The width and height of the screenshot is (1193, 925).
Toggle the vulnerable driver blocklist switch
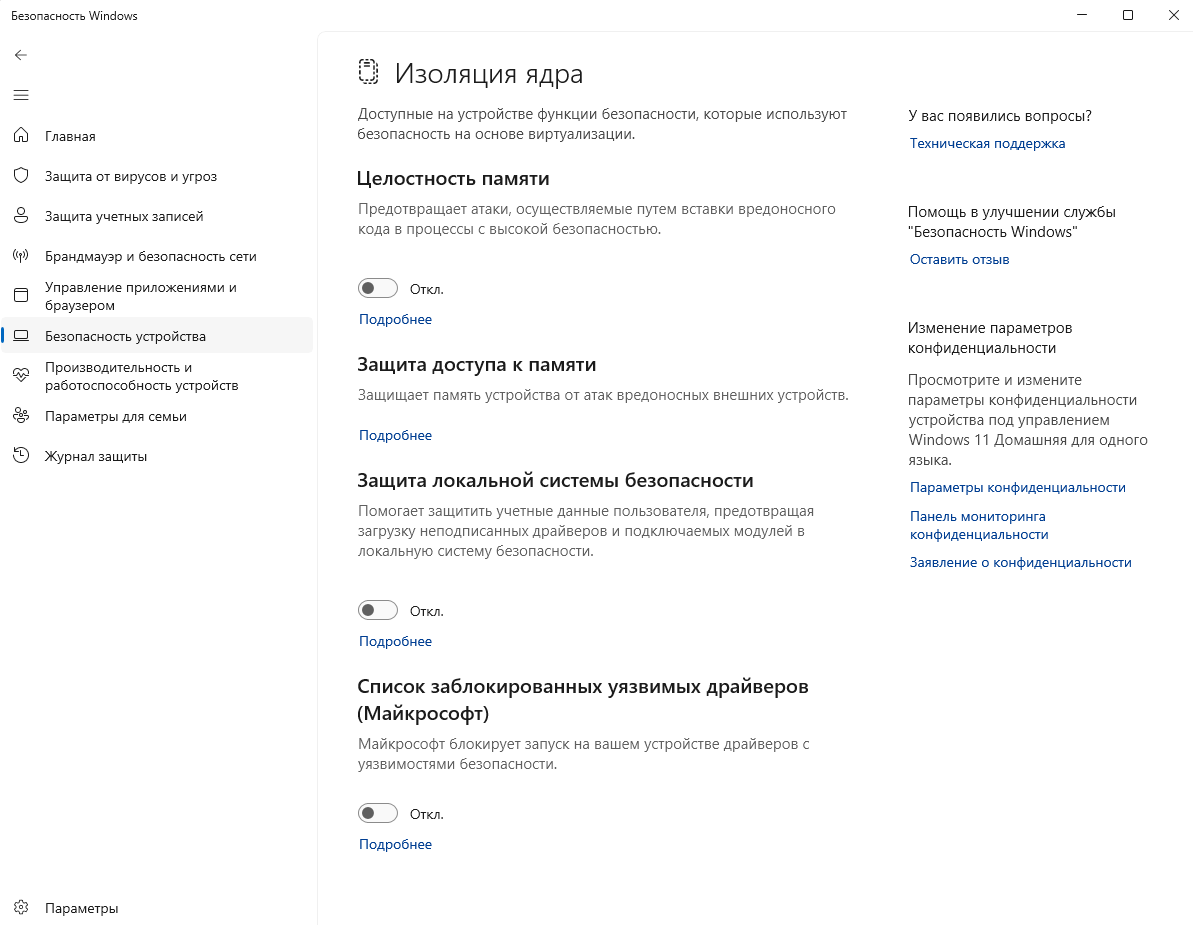(x=378, y=814)
